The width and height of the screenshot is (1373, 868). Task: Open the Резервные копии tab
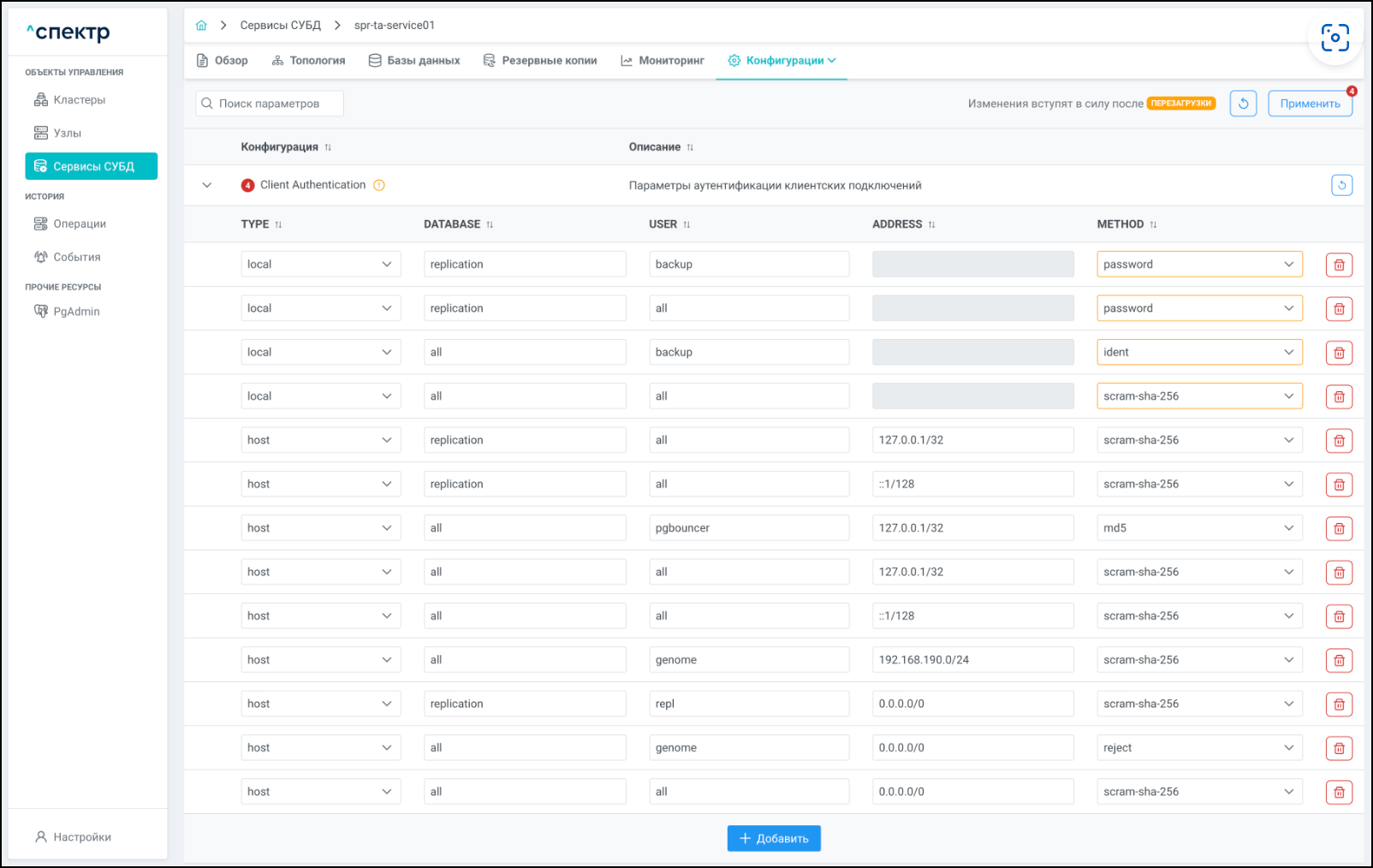[x=540, y=61]
